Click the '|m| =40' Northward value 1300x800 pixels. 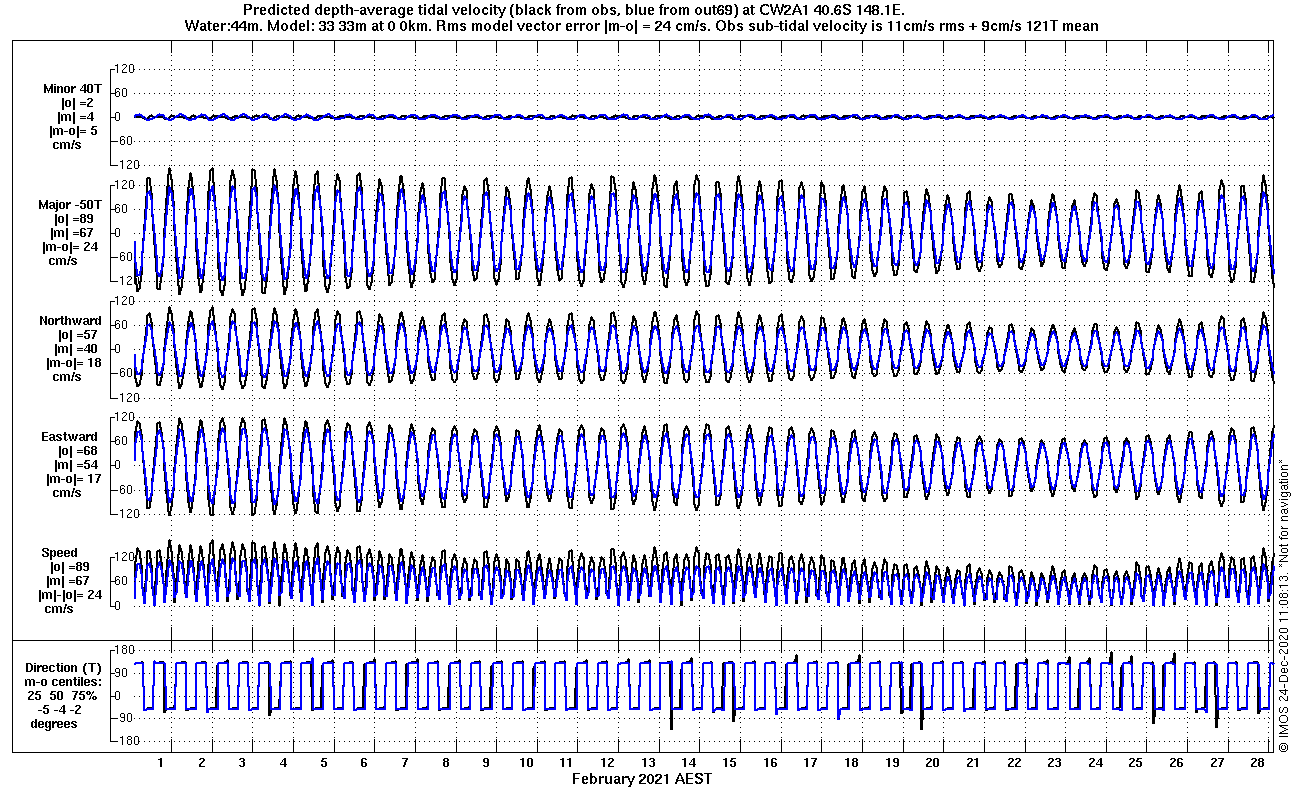[77, 349]
